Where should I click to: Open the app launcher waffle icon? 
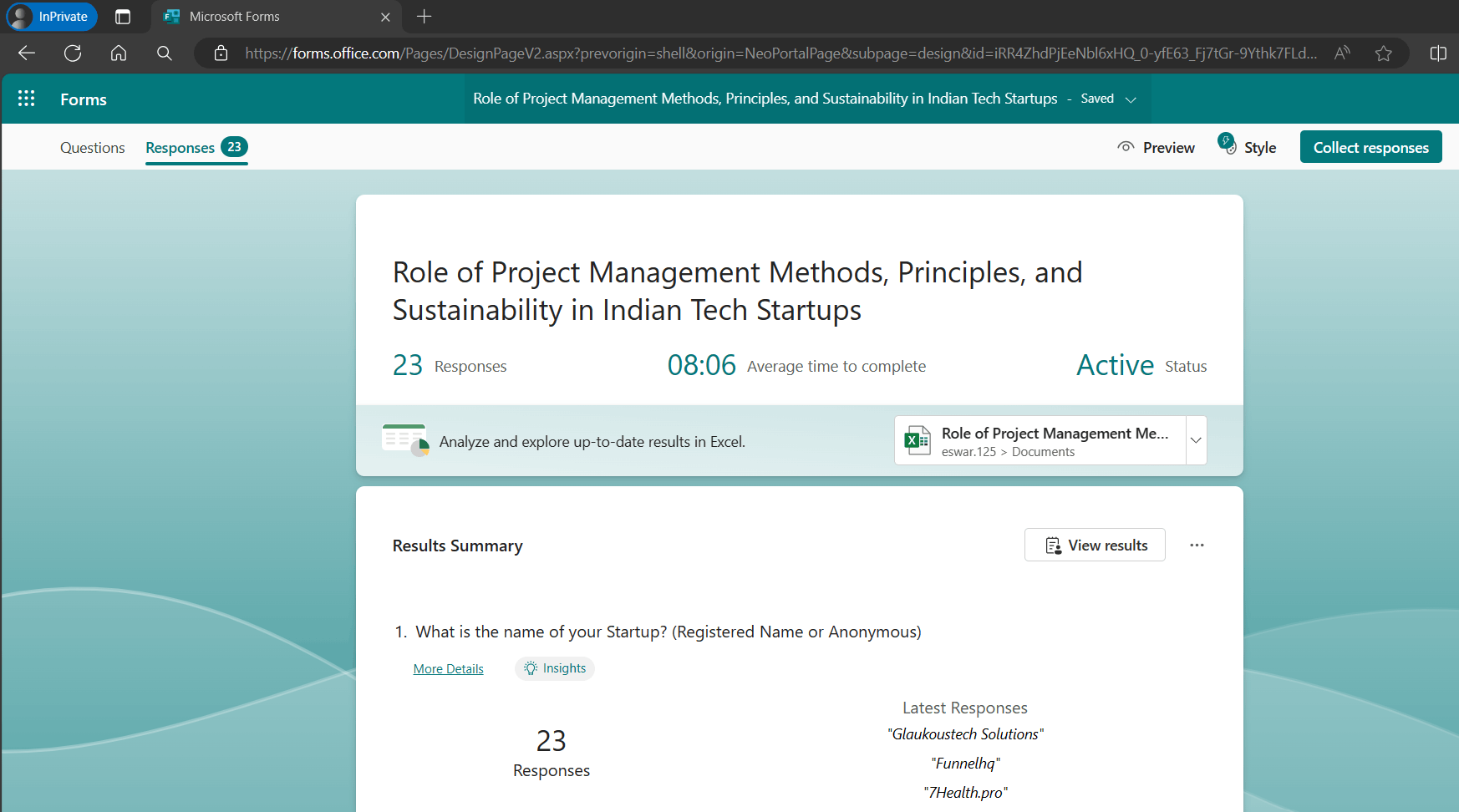tap(27, 99)
